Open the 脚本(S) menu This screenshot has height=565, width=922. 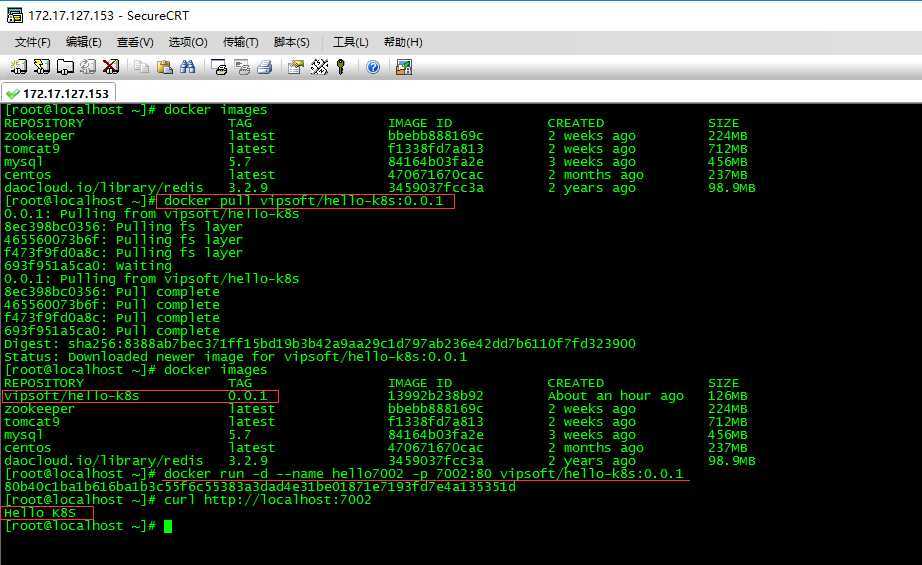[292, 42]
